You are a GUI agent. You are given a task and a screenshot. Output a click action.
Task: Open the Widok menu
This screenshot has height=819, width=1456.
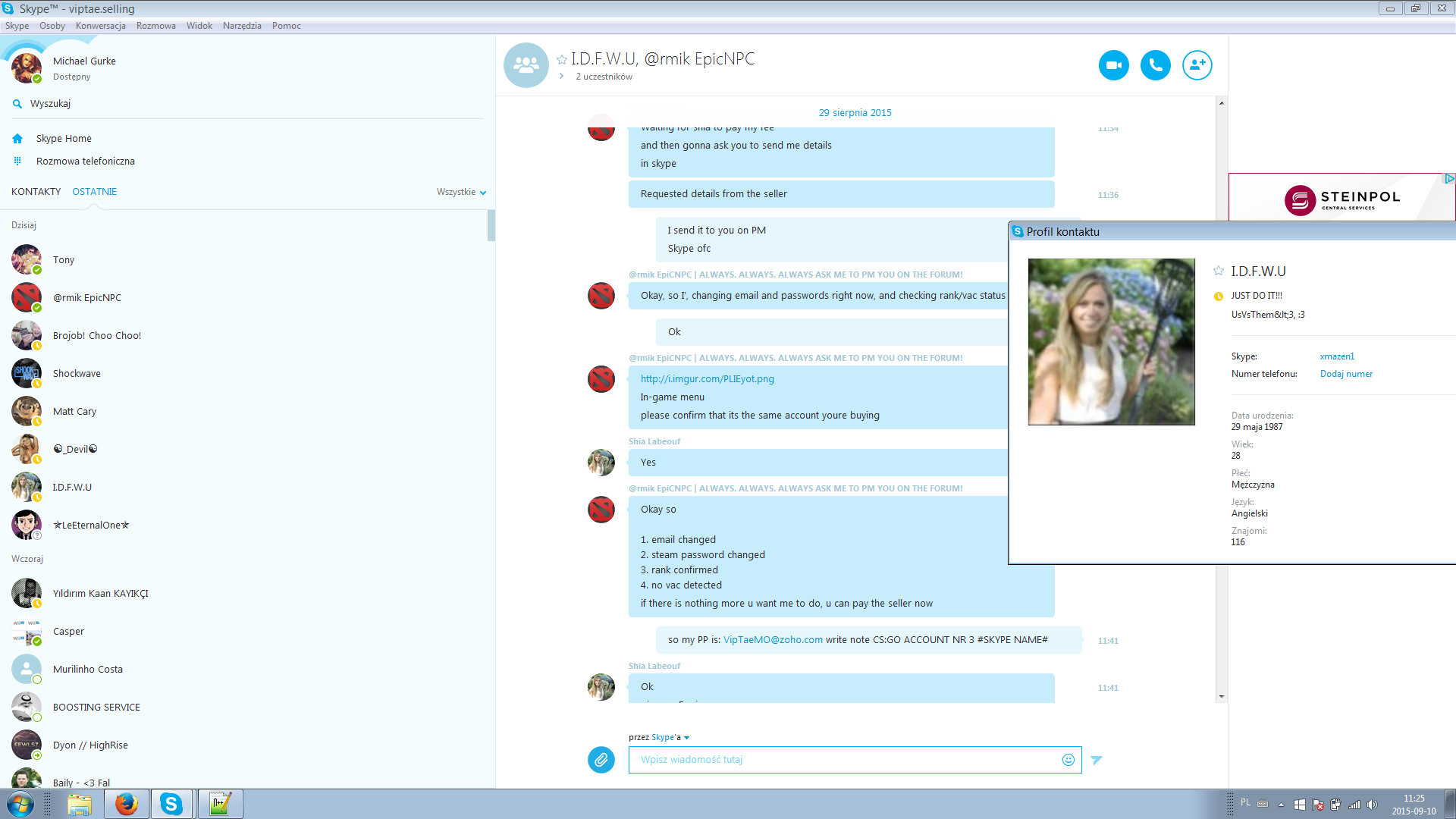point(199,26)
